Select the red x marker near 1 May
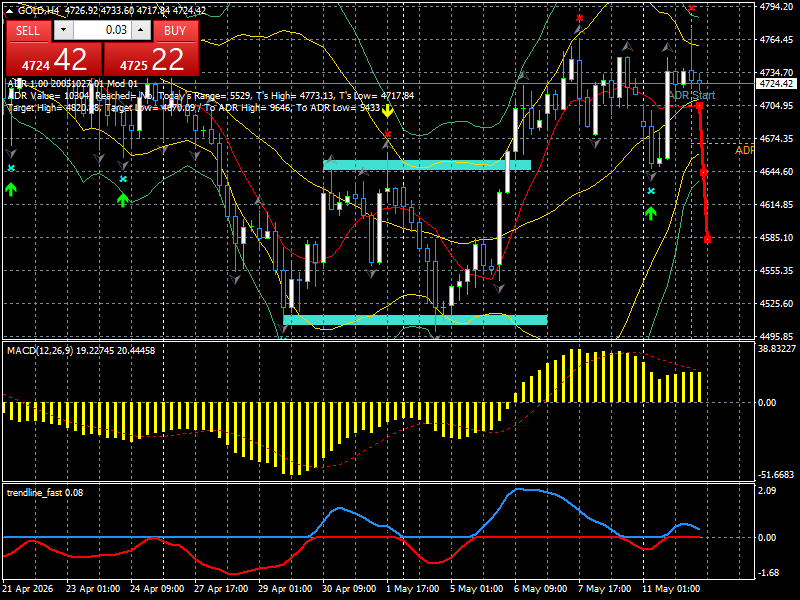The height and width of the screenshot is (600, 800). [388, 134]
